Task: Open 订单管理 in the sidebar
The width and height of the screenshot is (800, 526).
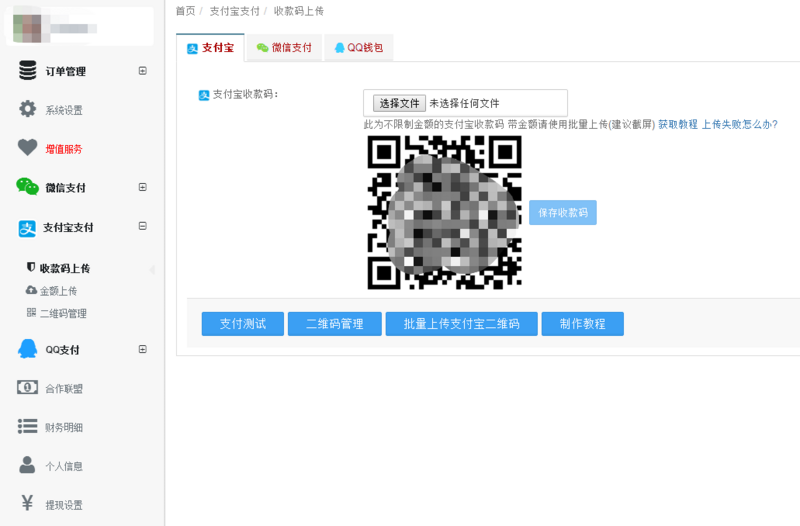Action: pos(65,71)
